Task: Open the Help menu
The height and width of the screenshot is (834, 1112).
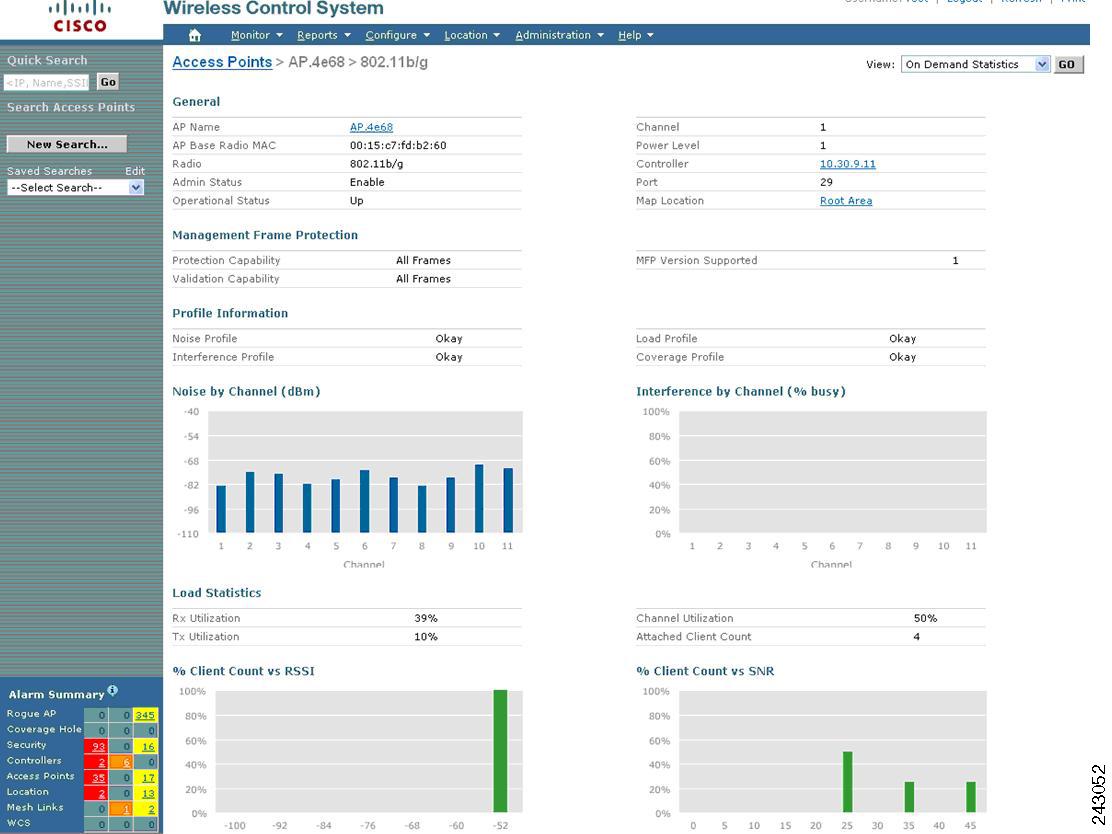Action: pos(635,35)
